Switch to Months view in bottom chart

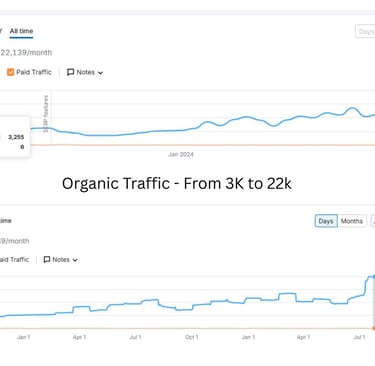tap(352, 221)
